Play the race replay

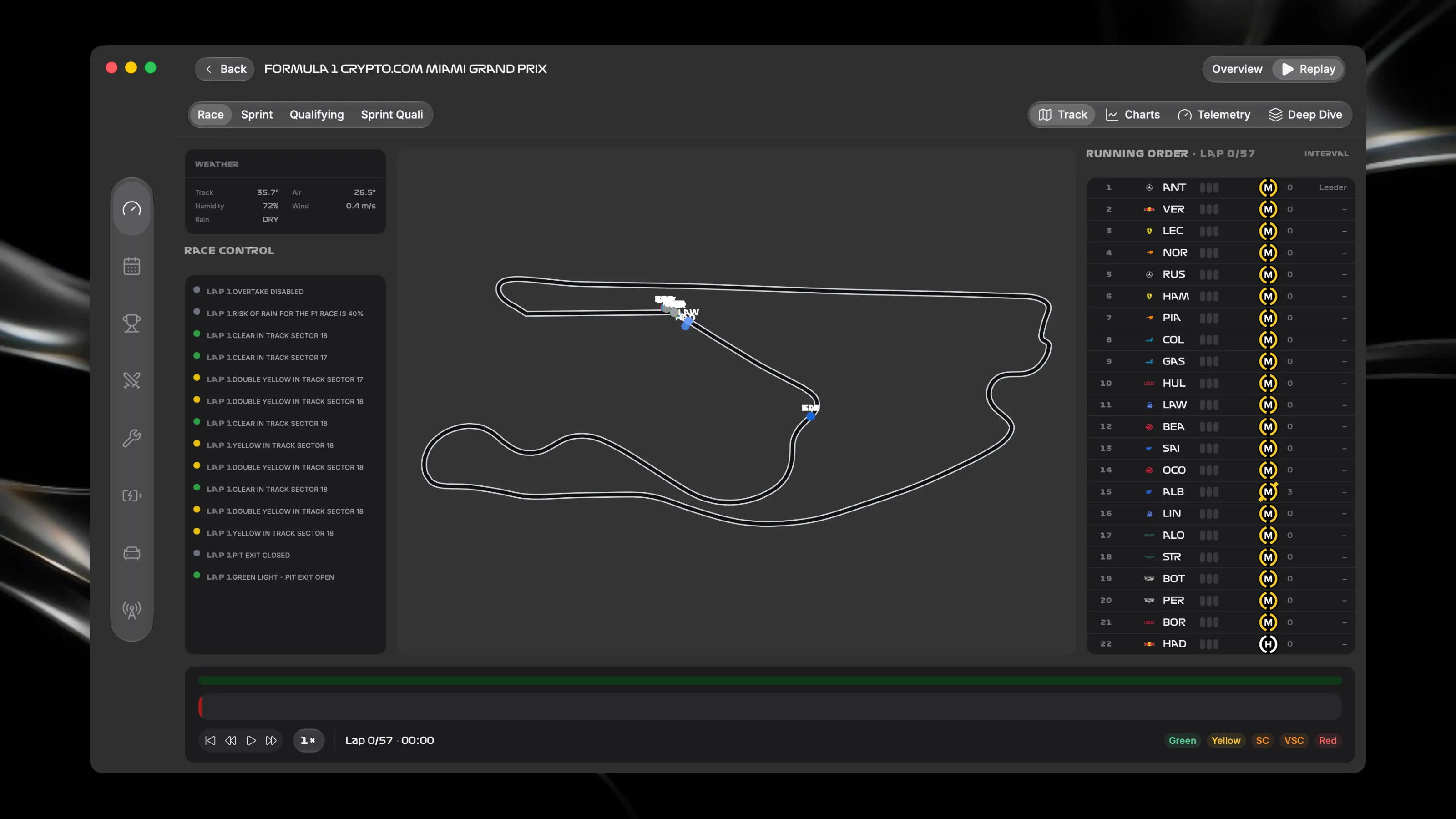(x=251, y=740)
